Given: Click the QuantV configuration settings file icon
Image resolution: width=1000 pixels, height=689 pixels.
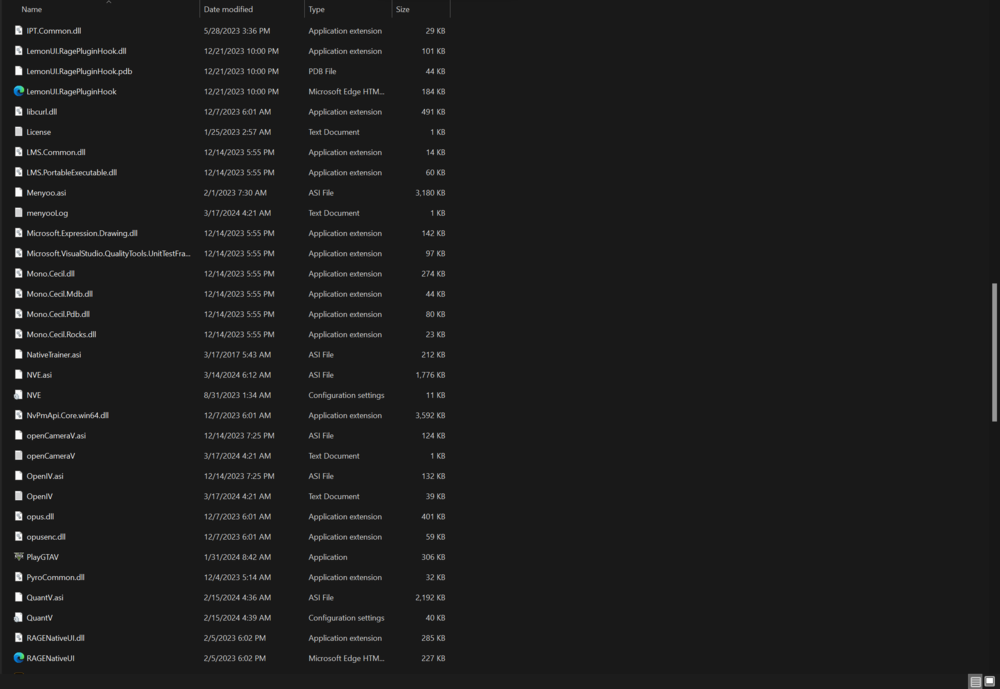Looking at the screenshot, I should pyautogui.click(x=18, y=618).
